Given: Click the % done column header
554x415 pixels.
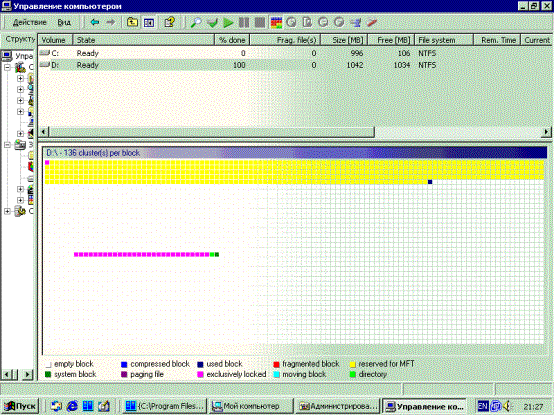Looking at the screenshot, I should (232, 40).
